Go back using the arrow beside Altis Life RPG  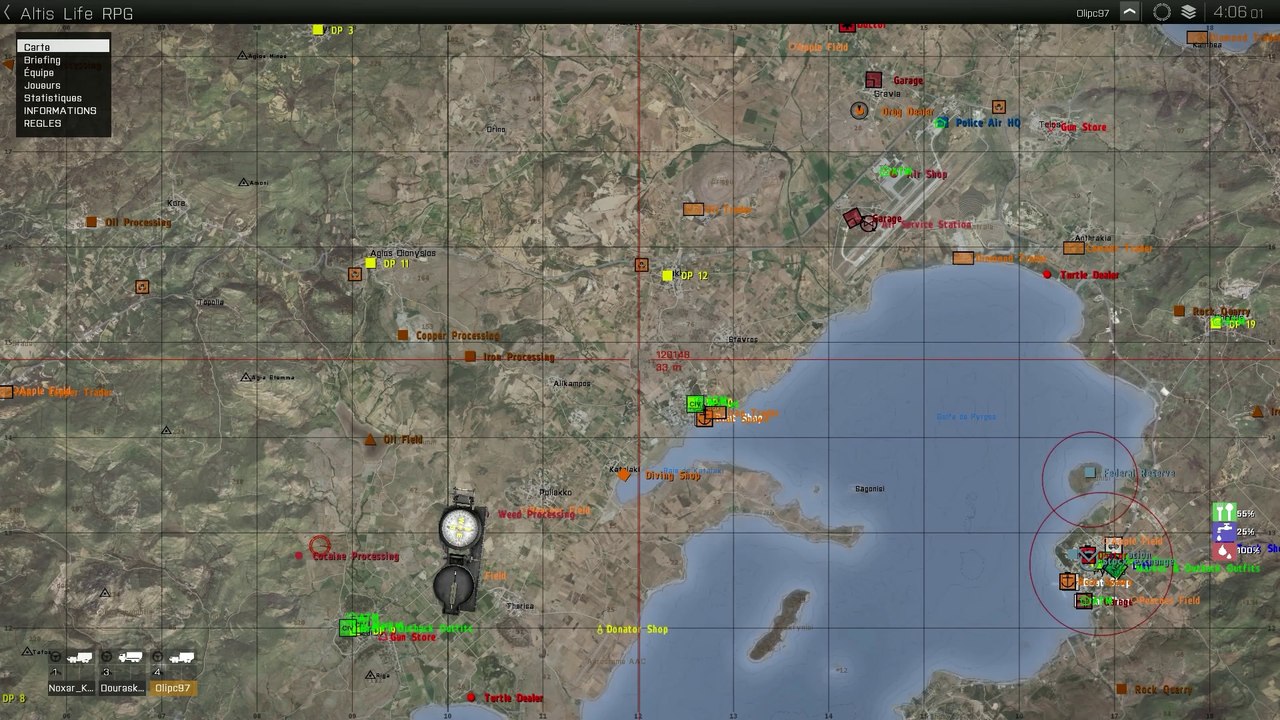coord(8,13)
